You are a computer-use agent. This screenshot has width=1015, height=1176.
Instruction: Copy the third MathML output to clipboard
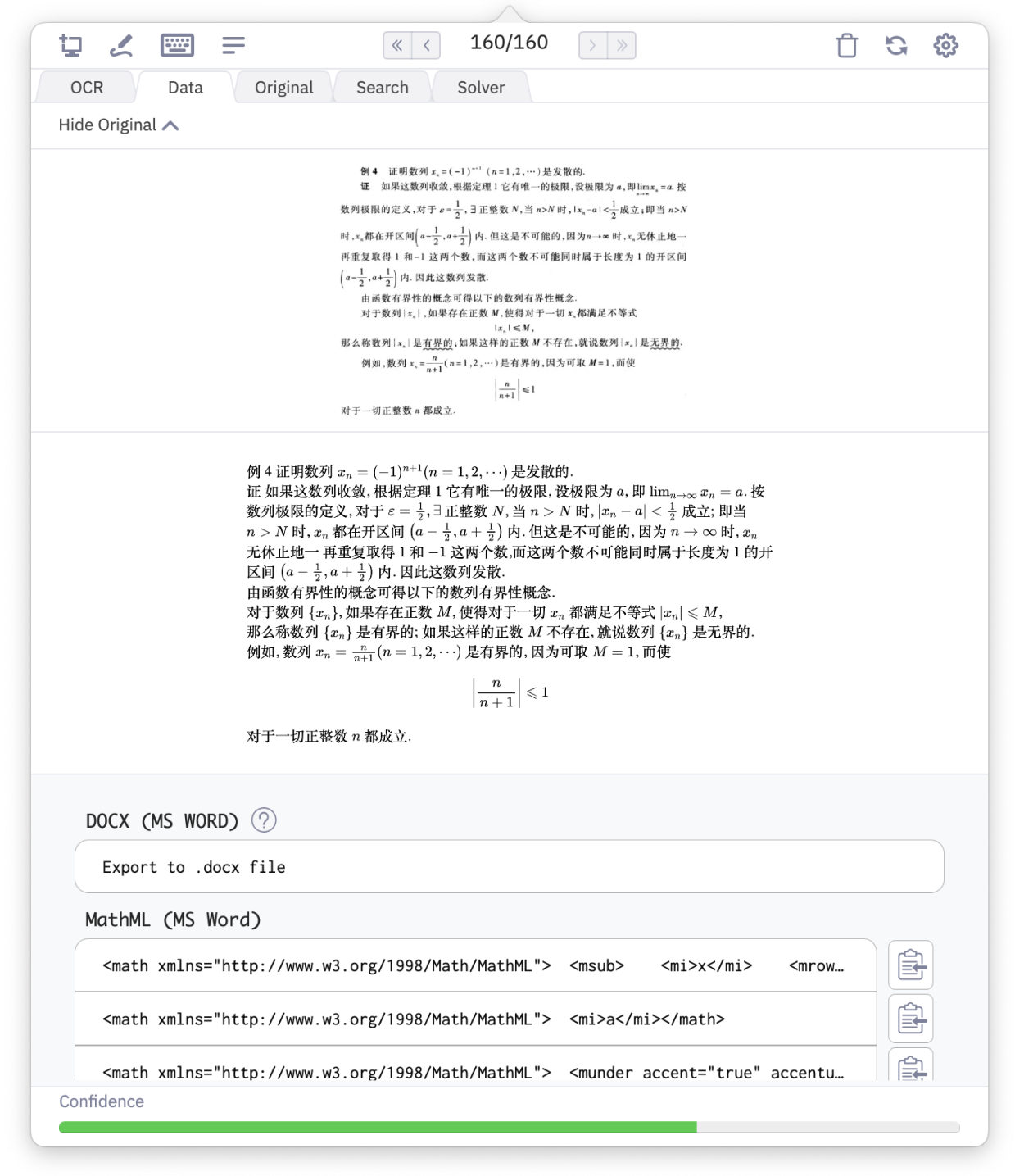click(x=911, y=1070)
